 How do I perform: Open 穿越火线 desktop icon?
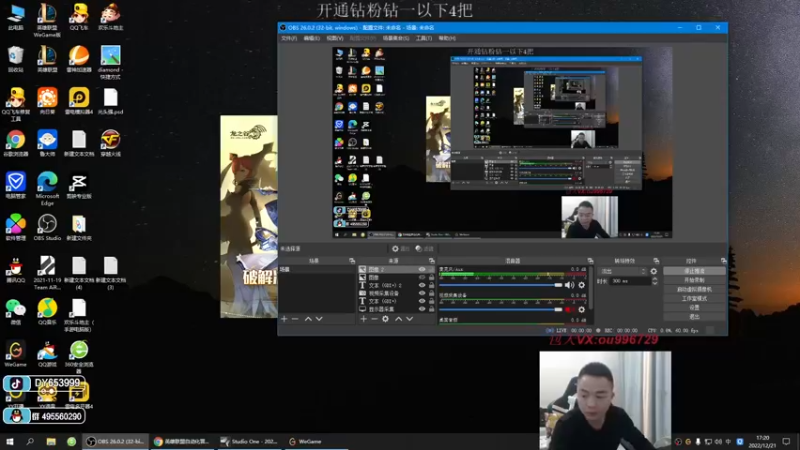pos(110,143)
